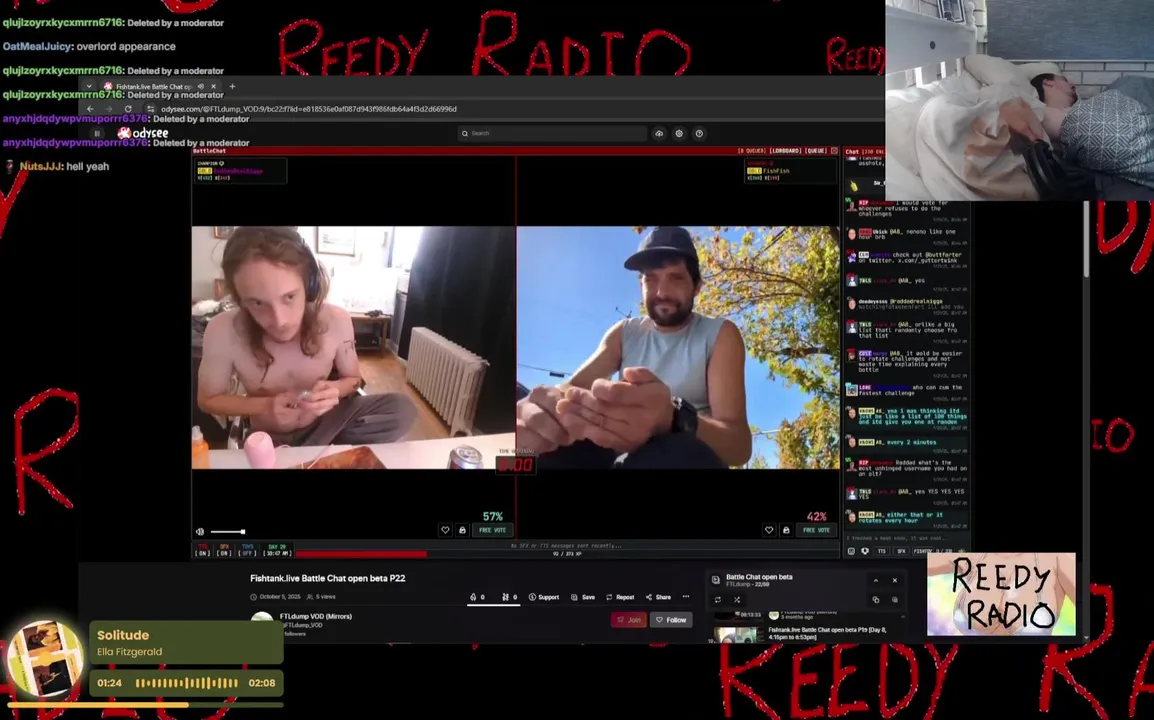Click the page vertical scrollbar
Image resolution: width=1154 pixels, height=720 pixels.
(1086, 239)
